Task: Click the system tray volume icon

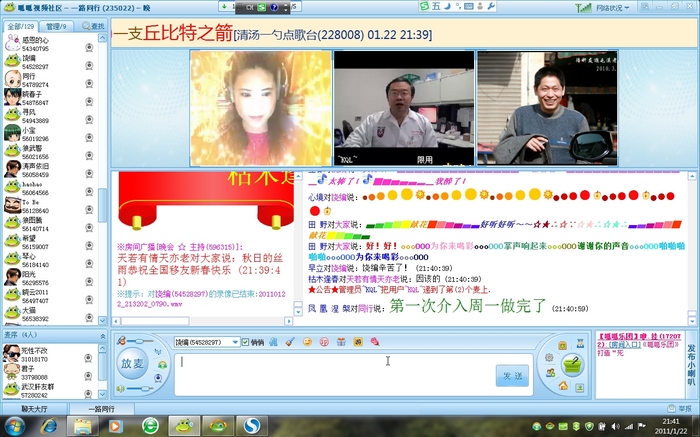Action: 615,427
